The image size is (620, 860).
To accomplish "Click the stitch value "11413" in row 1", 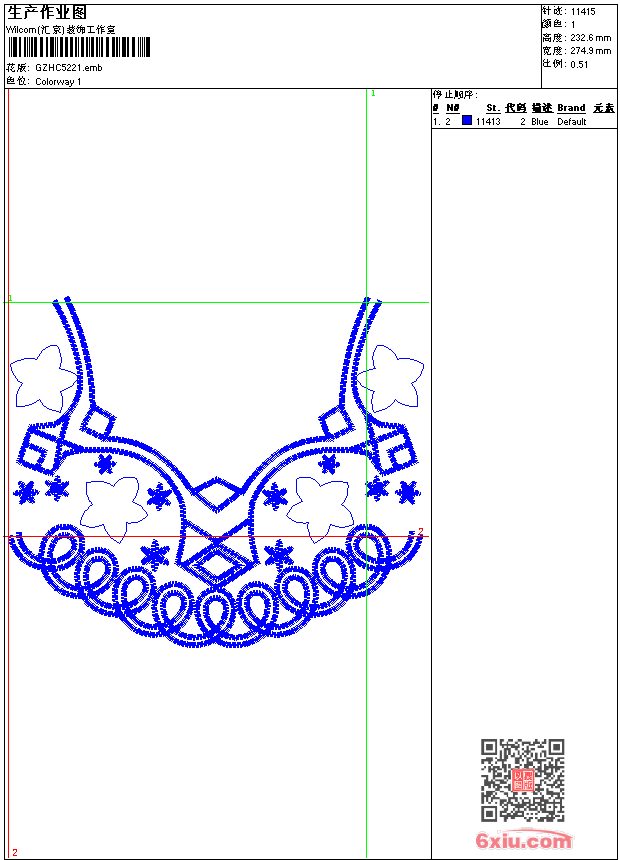I will 488,122.
